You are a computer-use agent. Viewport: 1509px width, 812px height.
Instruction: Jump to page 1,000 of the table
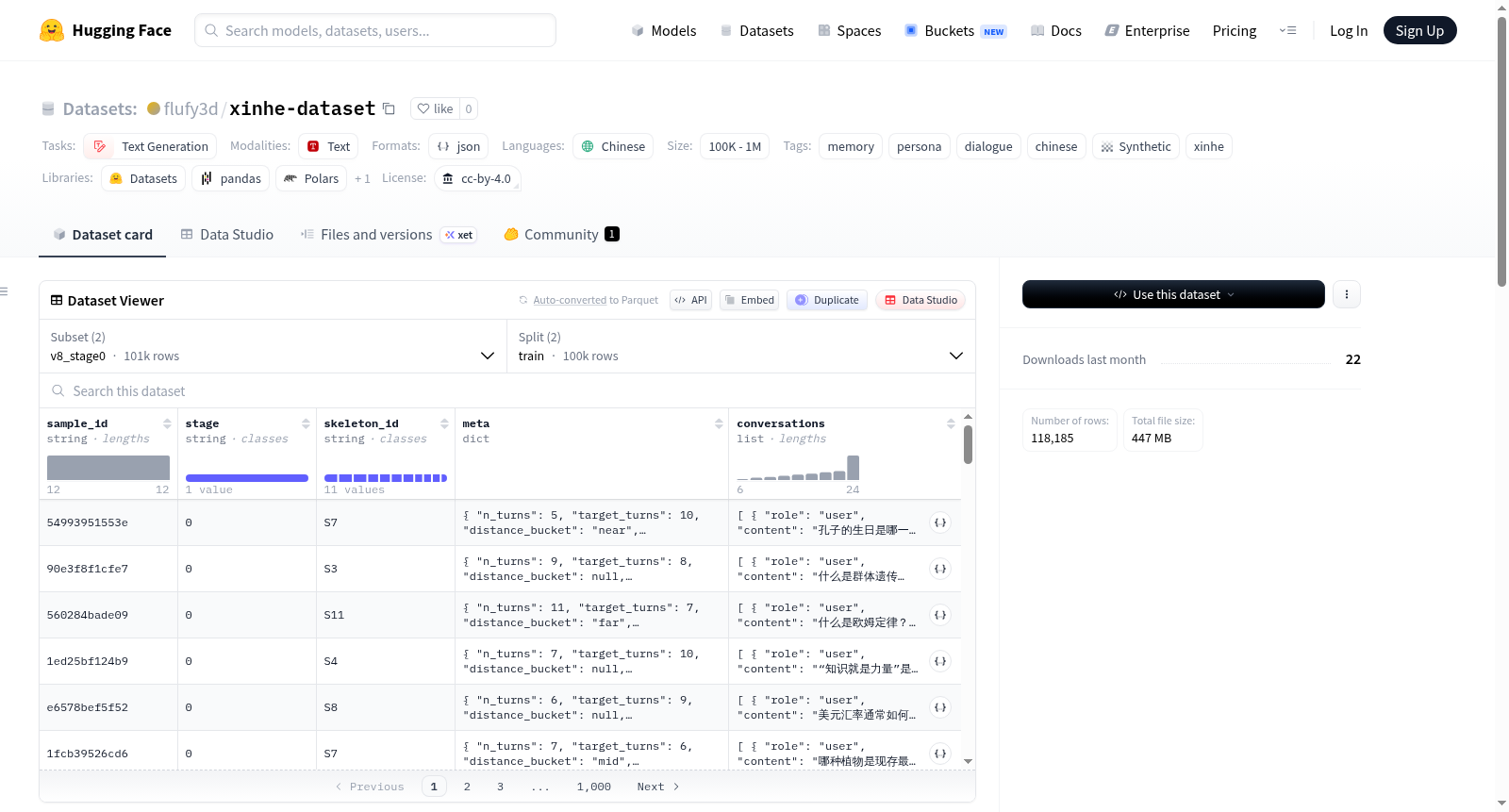[594, 787]
